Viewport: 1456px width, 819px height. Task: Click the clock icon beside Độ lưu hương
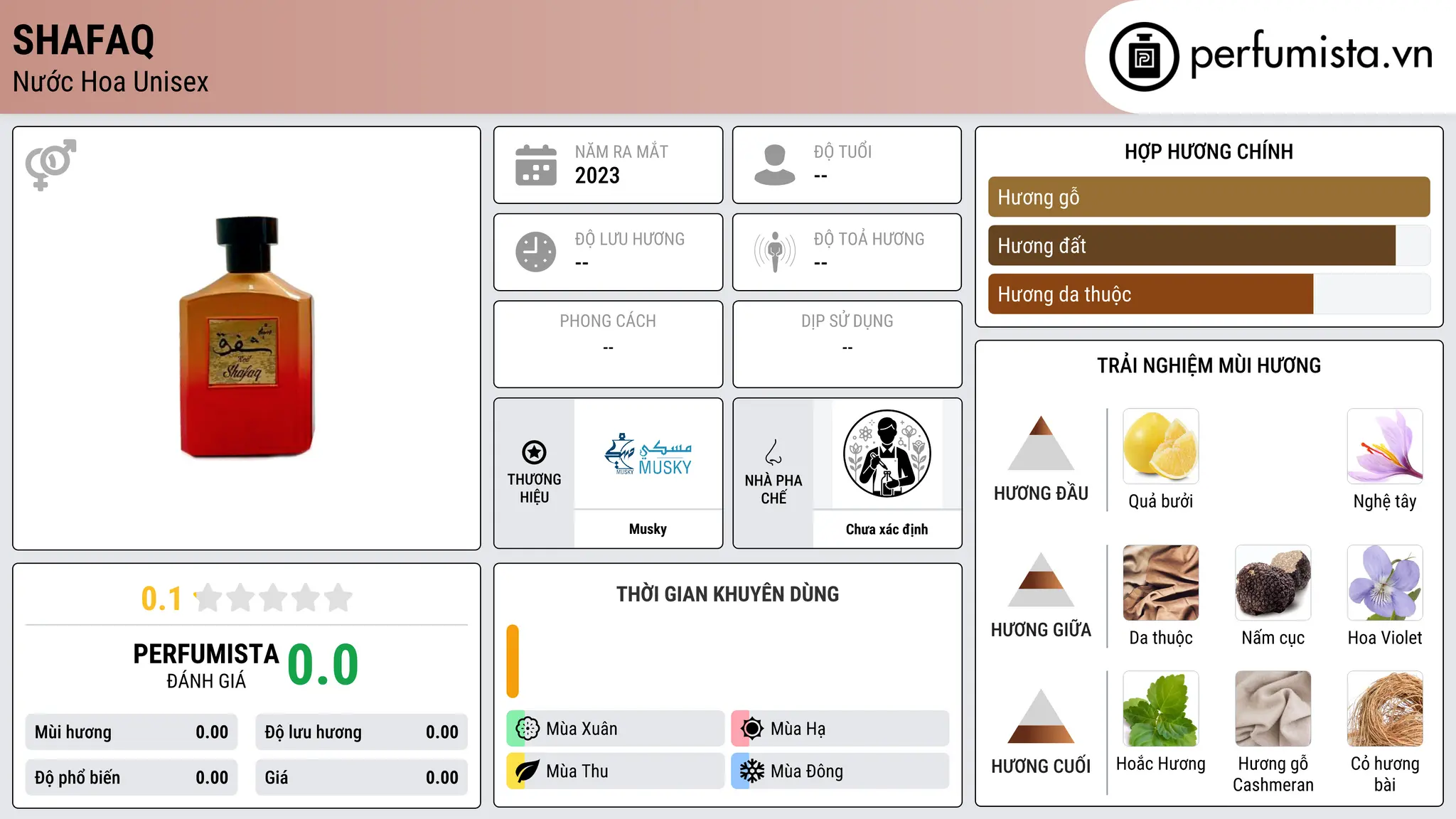[x=536, y=252]
